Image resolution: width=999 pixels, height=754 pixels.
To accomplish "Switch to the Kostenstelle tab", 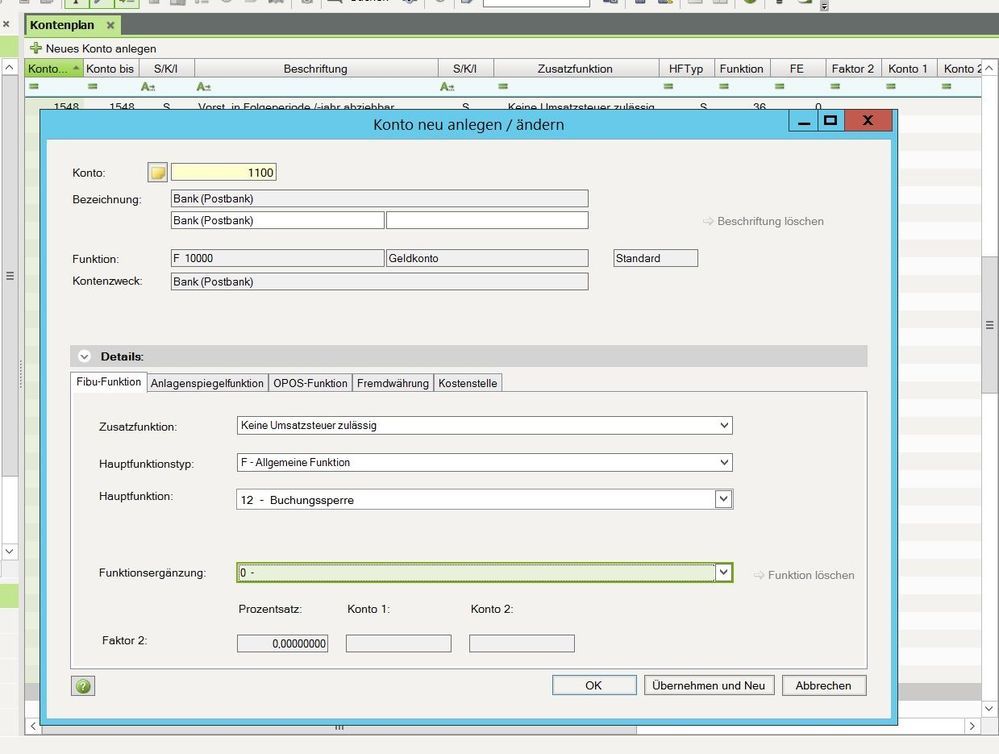I will pos(468,383).
